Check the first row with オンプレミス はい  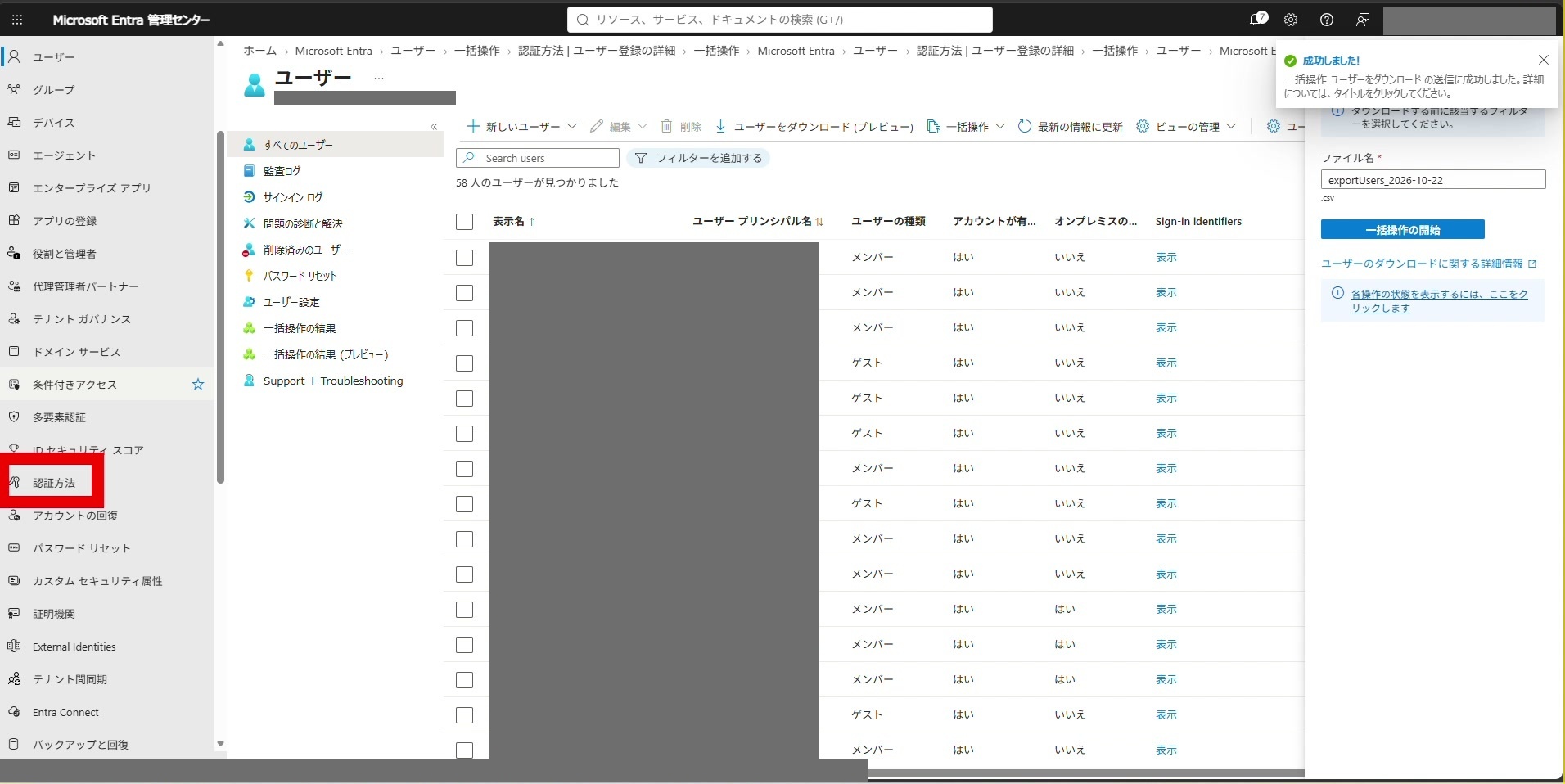(x=464, y=610)
